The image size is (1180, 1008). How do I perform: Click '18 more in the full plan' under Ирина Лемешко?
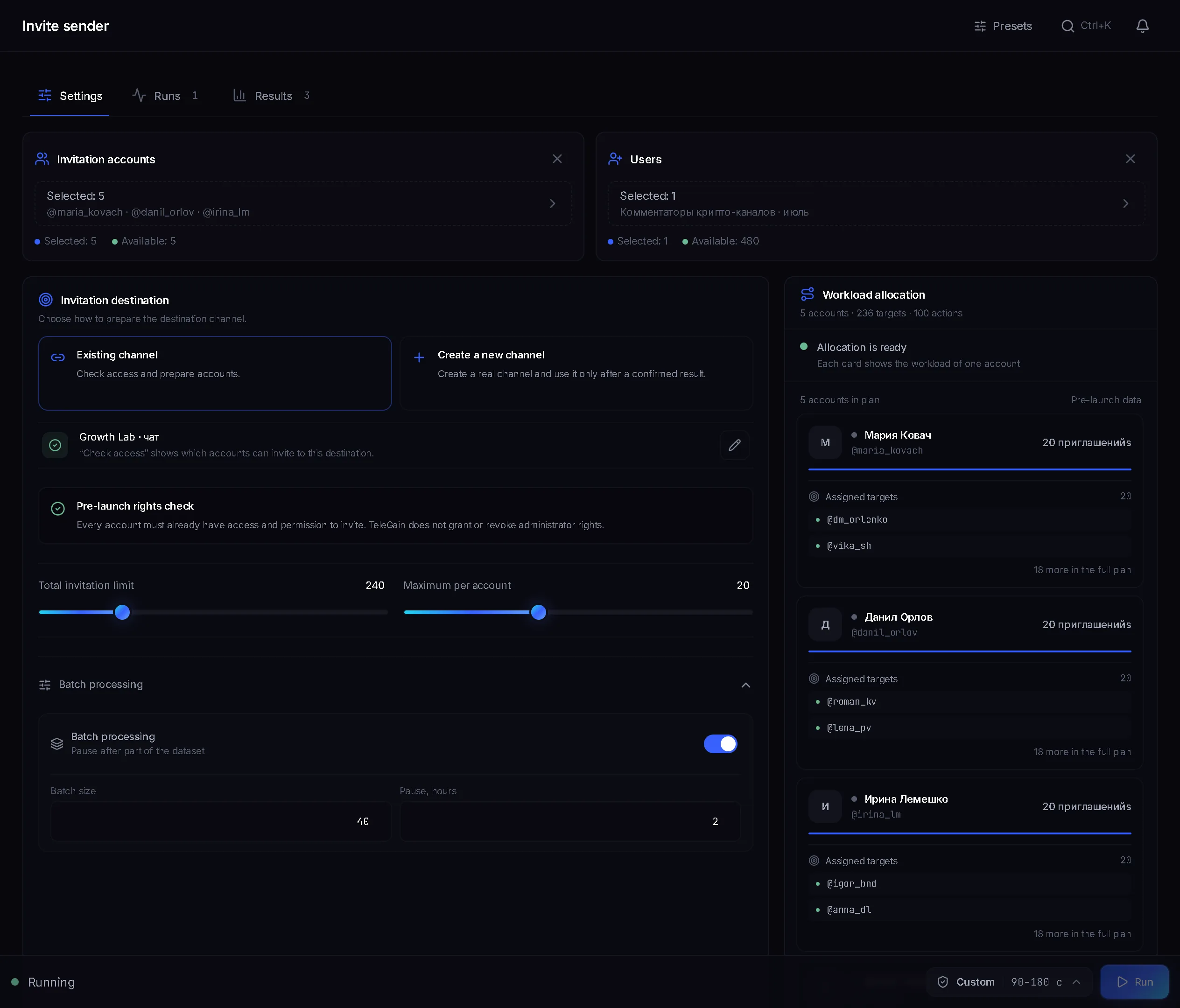click(x=1082, y=934)
